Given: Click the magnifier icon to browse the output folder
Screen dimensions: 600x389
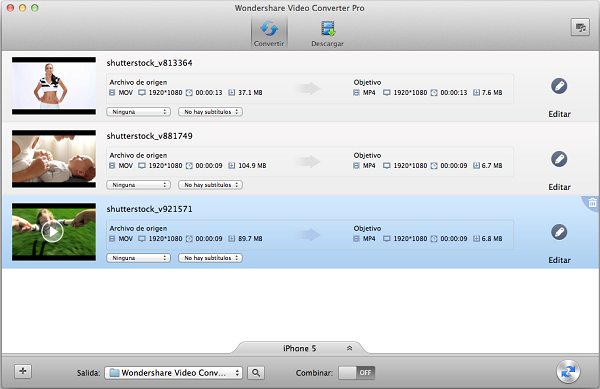Looking at the screenshot, I should coord(256,373).
